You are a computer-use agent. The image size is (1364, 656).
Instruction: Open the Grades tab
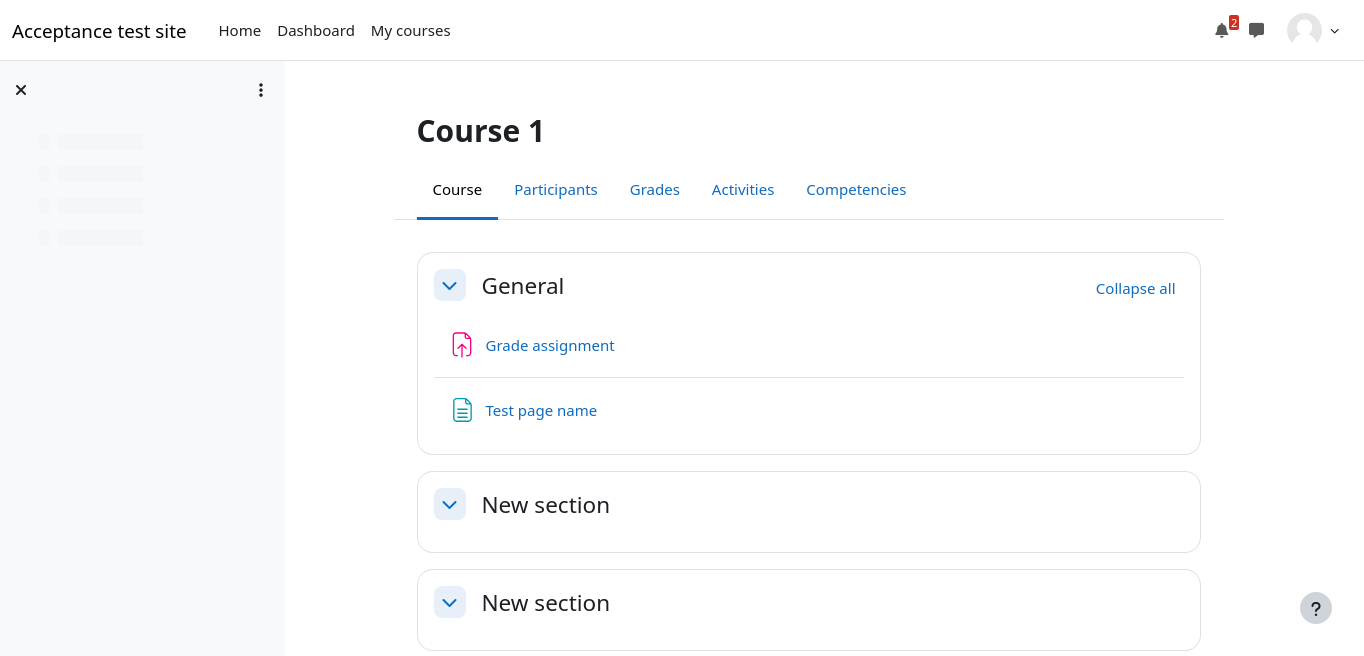[654, 190]
